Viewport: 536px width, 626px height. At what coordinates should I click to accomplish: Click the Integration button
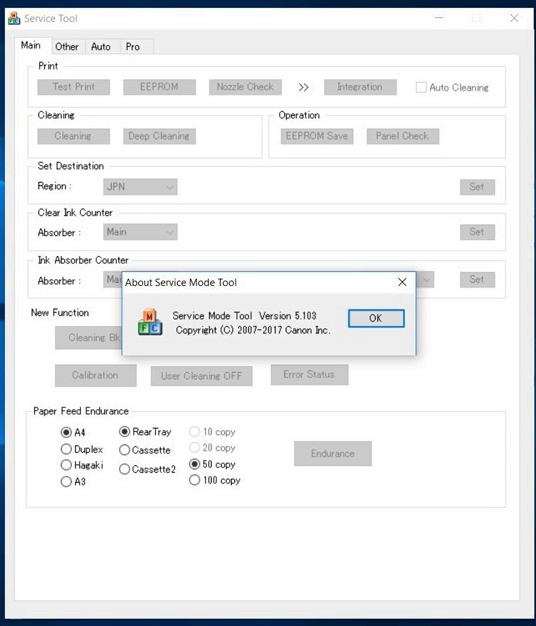tap(360, 87)
